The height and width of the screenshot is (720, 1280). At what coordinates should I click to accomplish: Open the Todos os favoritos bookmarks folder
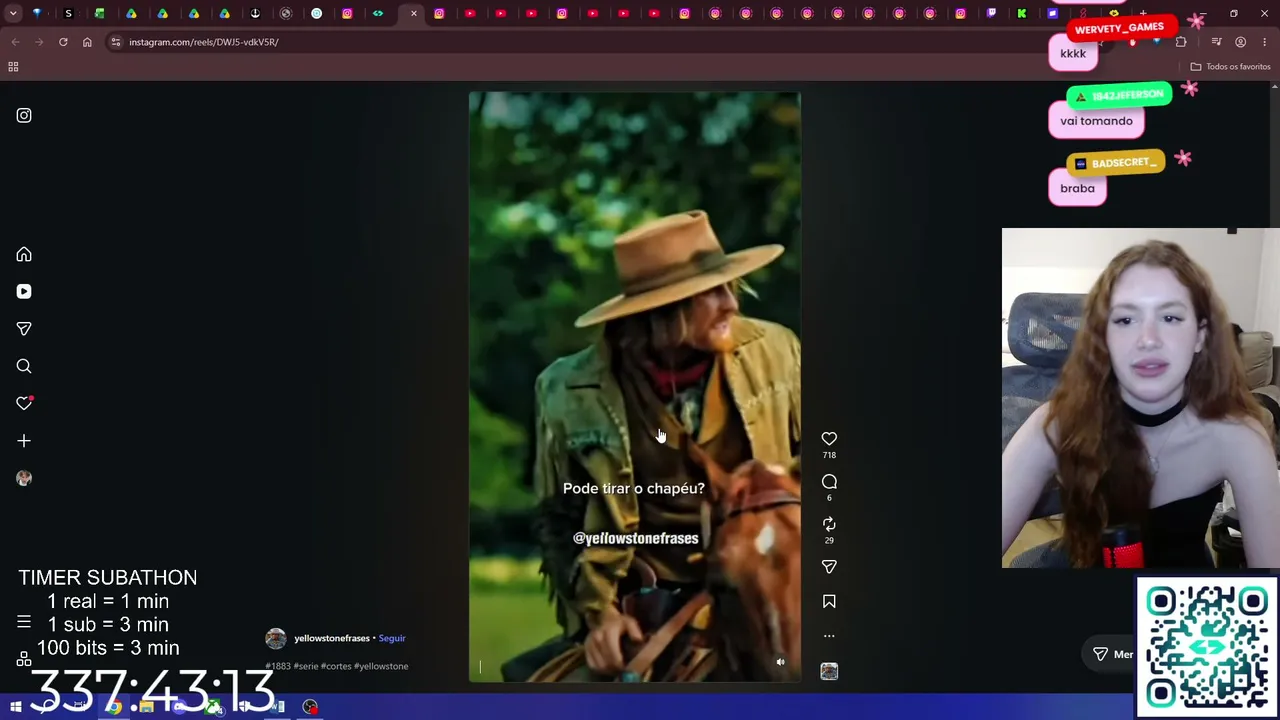point(1230,67)
